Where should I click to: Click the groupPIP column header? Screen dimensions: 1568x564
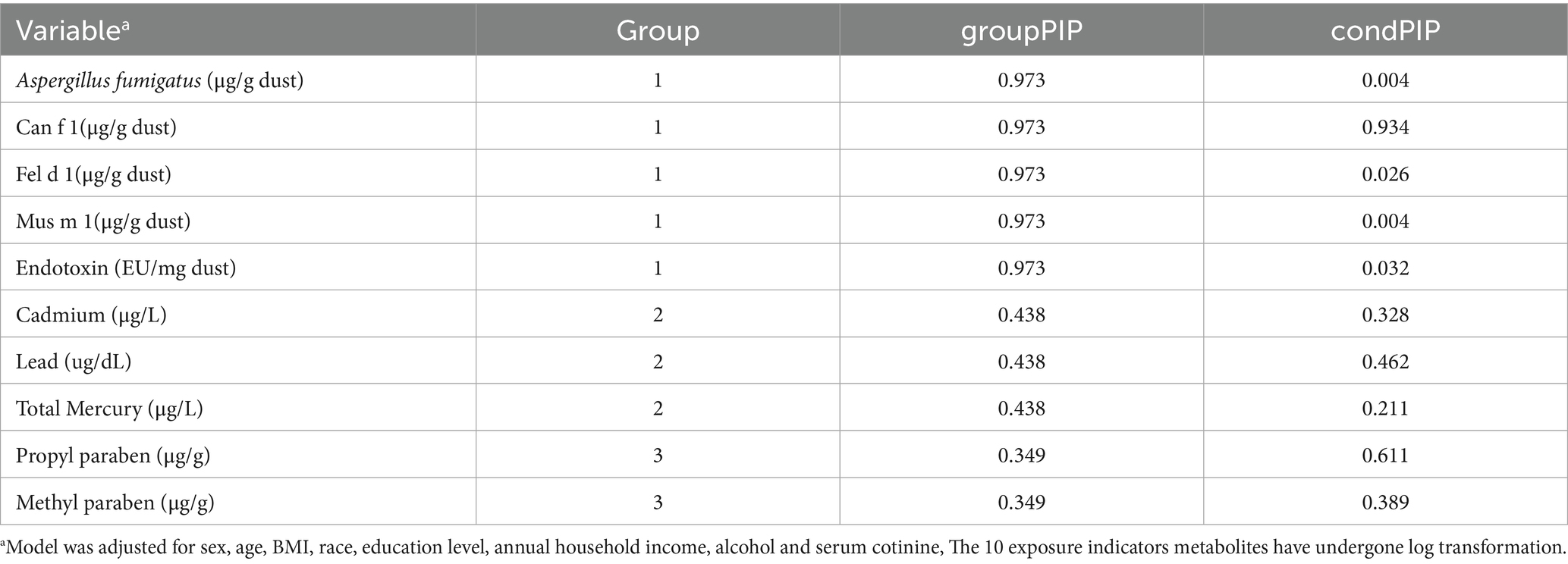1021,30
